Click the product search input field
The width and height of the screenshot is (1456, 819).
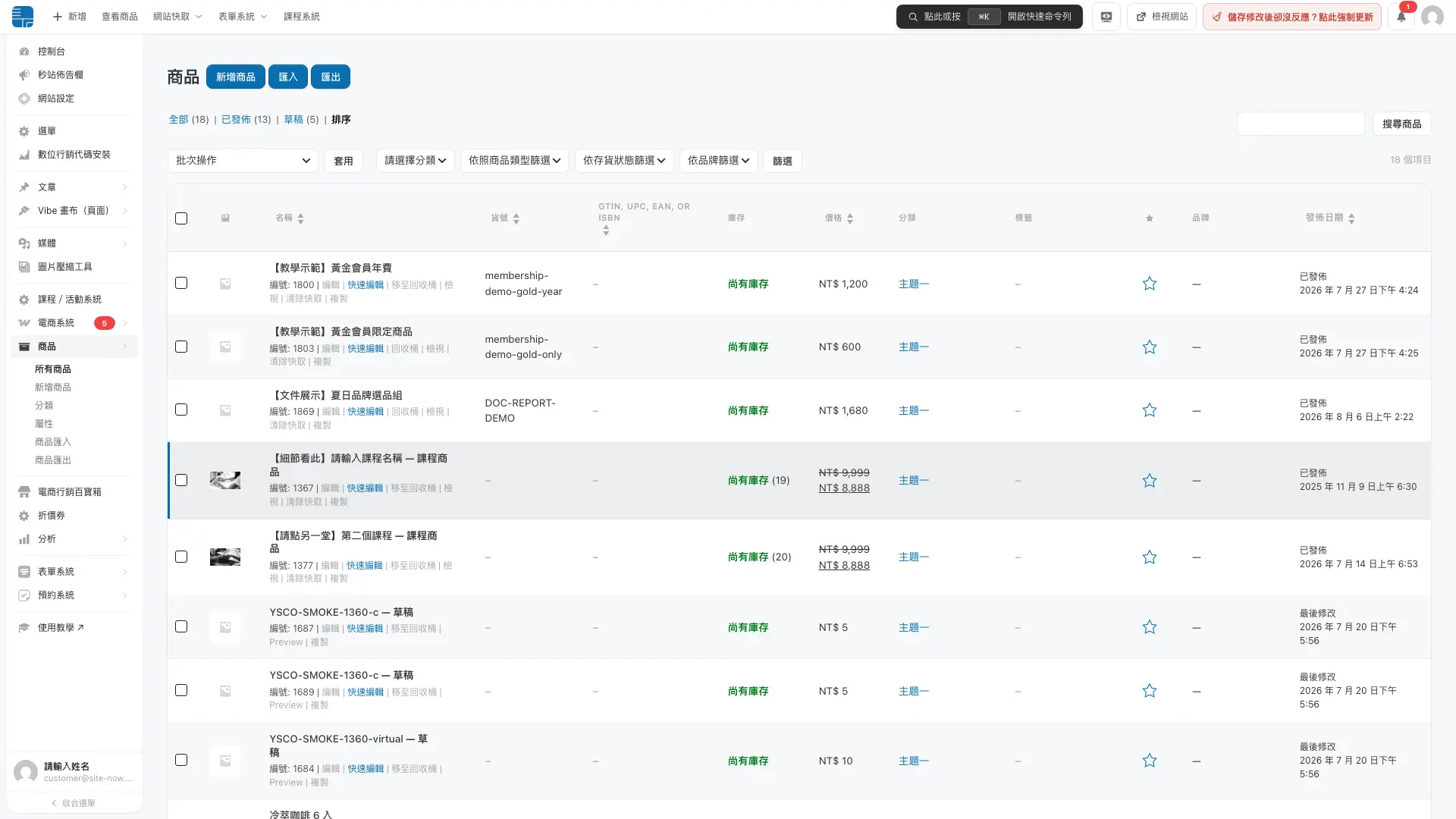pos(1301,124)
